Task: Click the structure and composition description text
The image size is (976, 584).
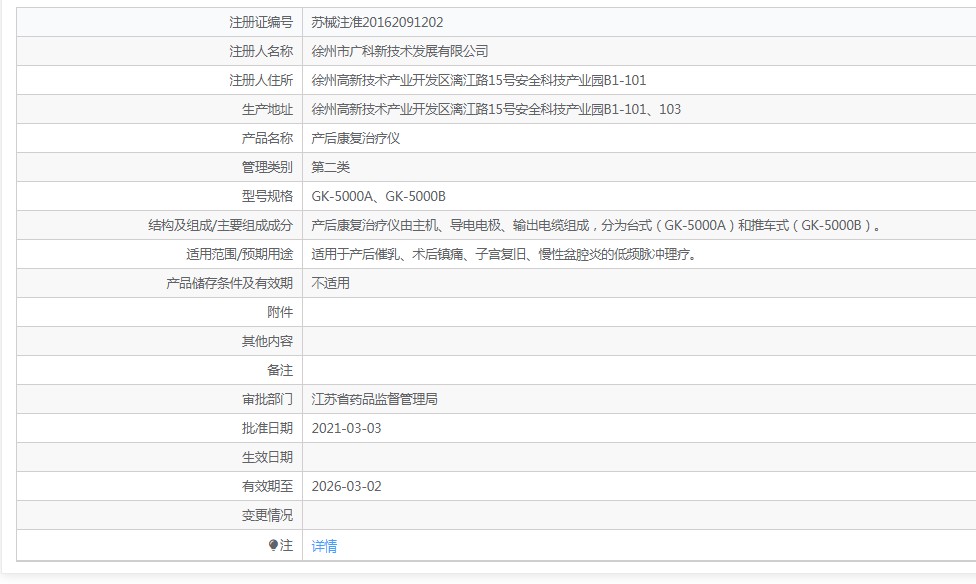Action: click(x=598, y=225)
